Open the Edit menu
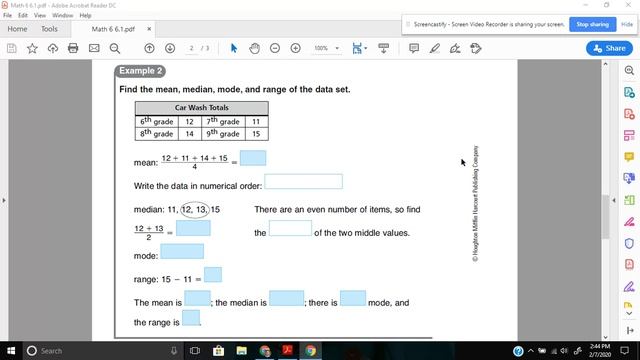Screen dimensions: 640x360 coord(23,15)
